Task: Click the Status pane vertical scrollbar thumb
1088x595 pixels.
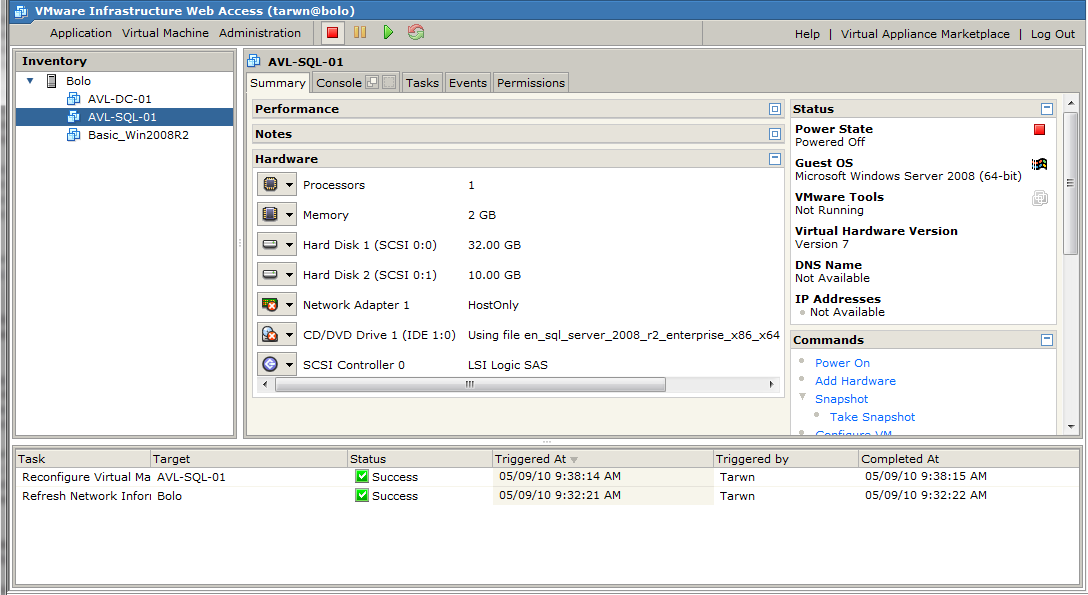Action: [x=1071, y=183]
